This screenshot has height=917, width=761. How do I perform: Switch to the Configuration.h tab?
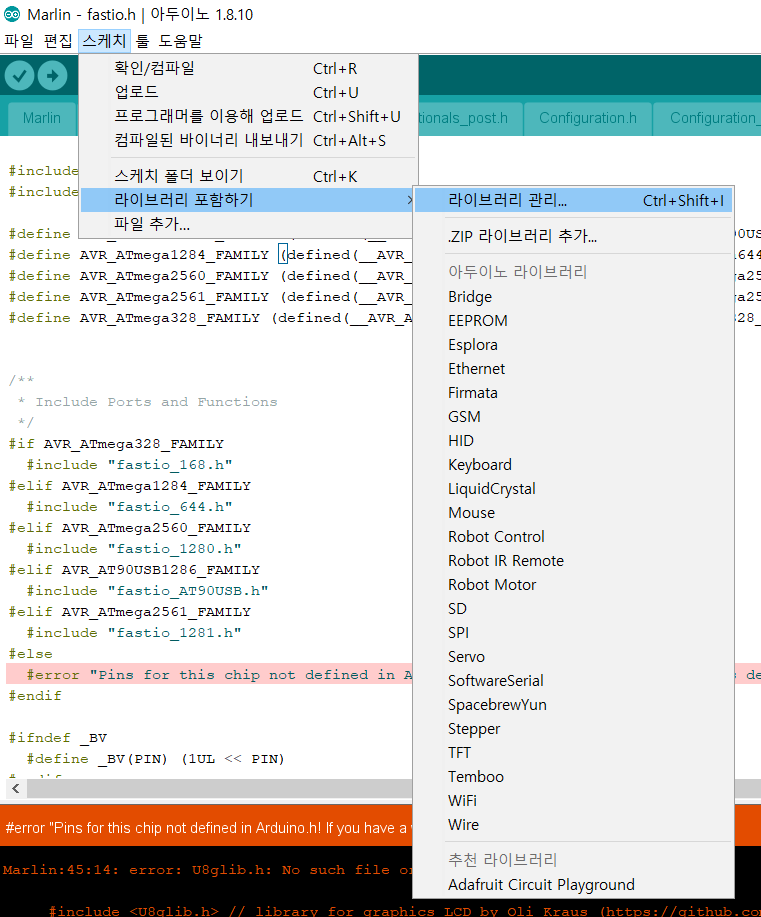(587, 118)
